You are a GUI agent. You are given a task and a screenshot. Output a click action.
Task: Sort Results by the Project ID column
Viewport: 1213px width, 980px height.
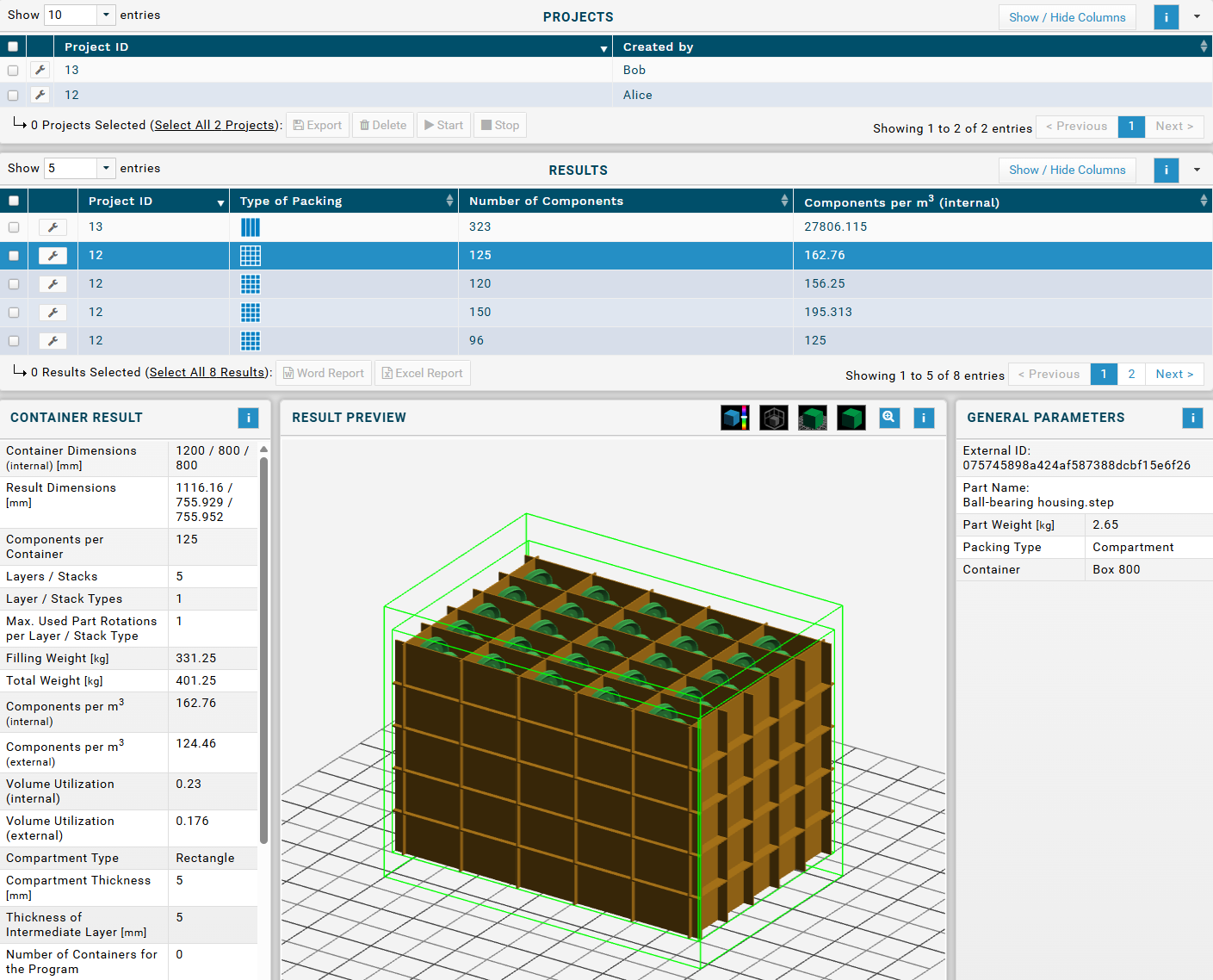(x=153, y=201)
